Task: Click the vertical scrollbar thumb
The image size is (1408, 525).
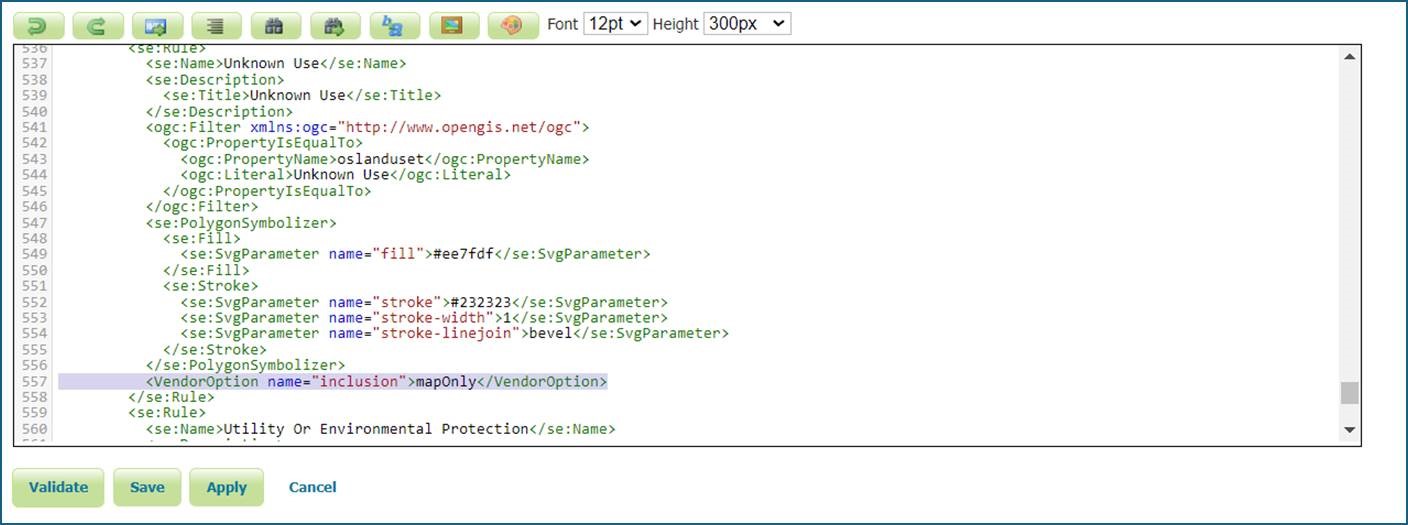Action: point(1350,393)
